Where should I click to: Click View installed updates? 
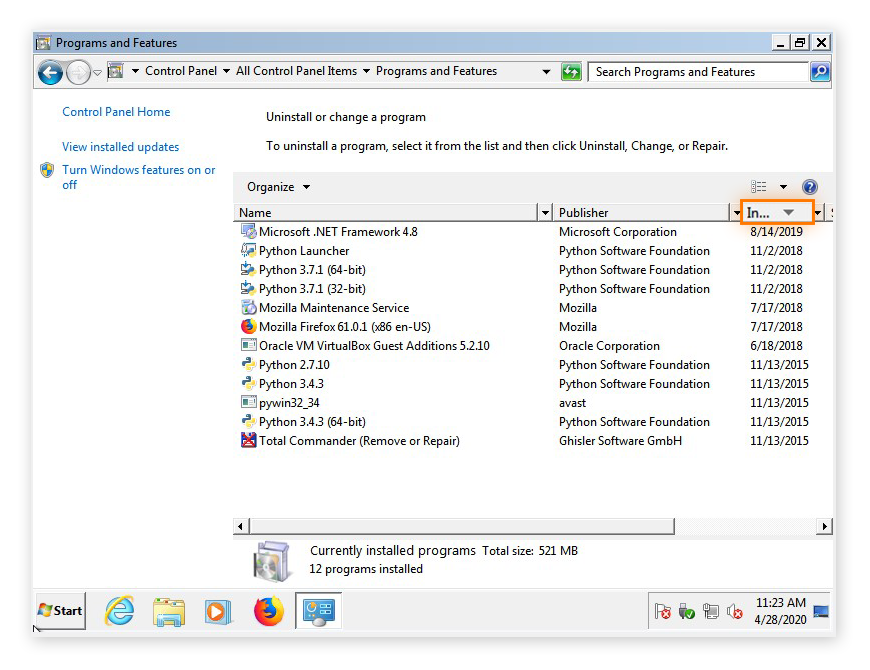[x=120, y=146]
